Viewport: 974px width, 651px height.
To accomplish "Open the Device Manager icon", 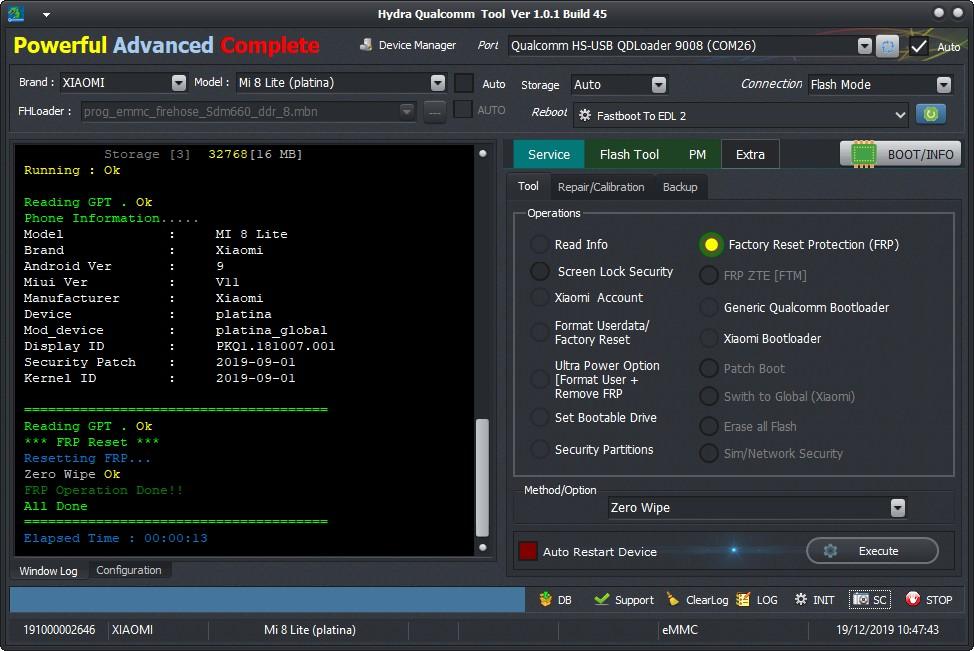I will tap(366, 45).
